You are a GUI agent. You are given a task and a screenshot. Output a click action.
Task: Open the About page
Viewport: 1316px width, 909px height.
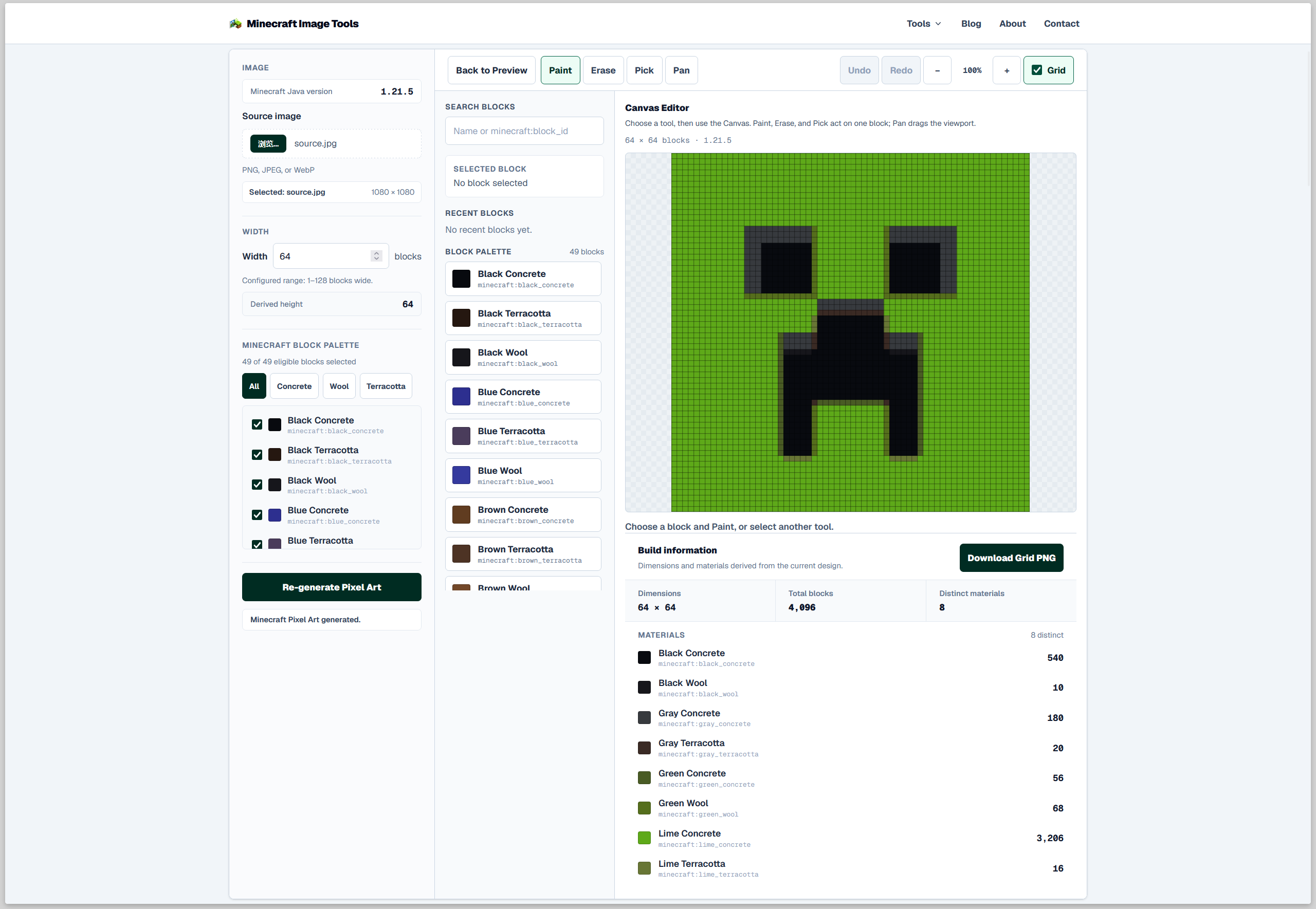[x=1012, y=23]
